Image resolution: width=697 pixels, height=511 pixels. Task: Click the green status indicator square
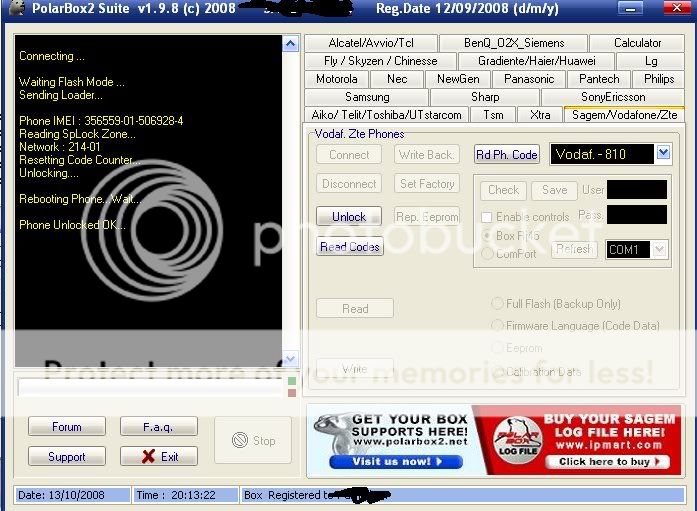(292, 381)
